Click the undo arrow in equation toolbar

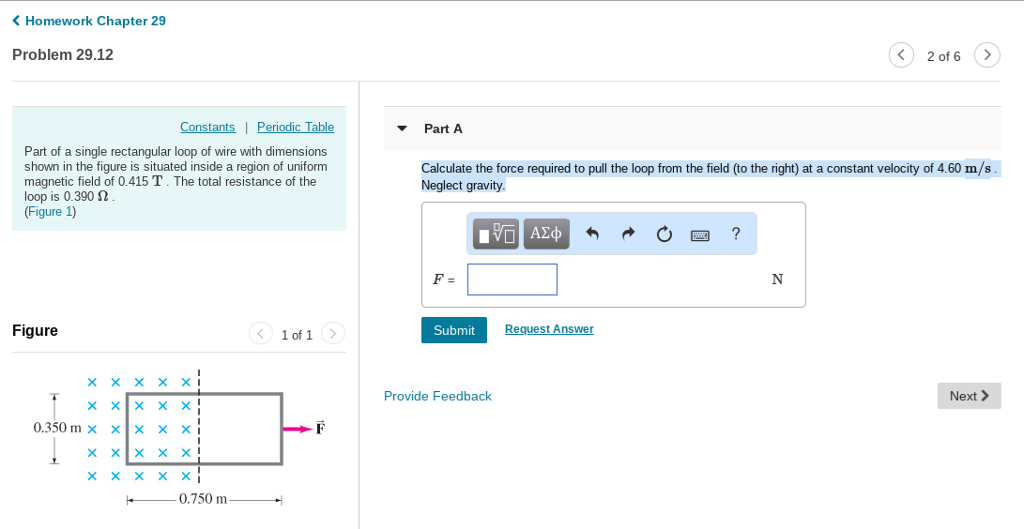[592, 234]
